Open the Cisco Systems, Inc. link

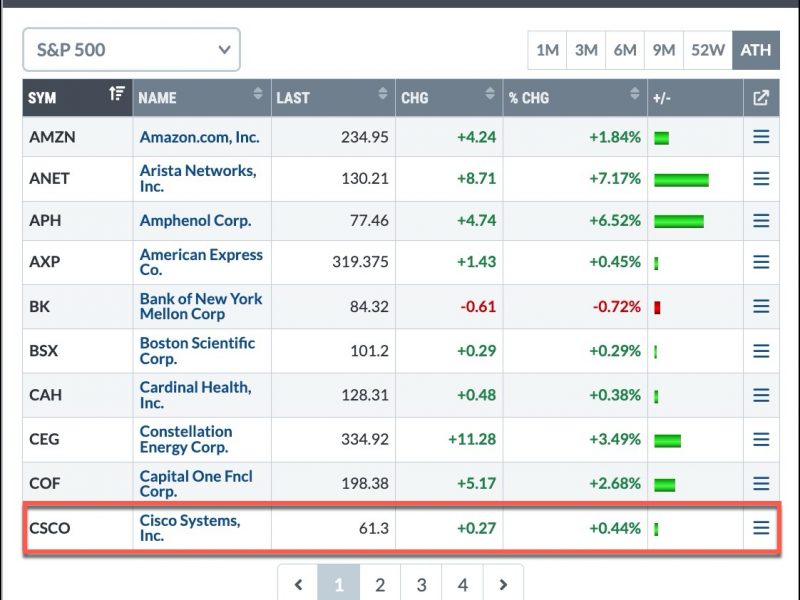point(190,528)
